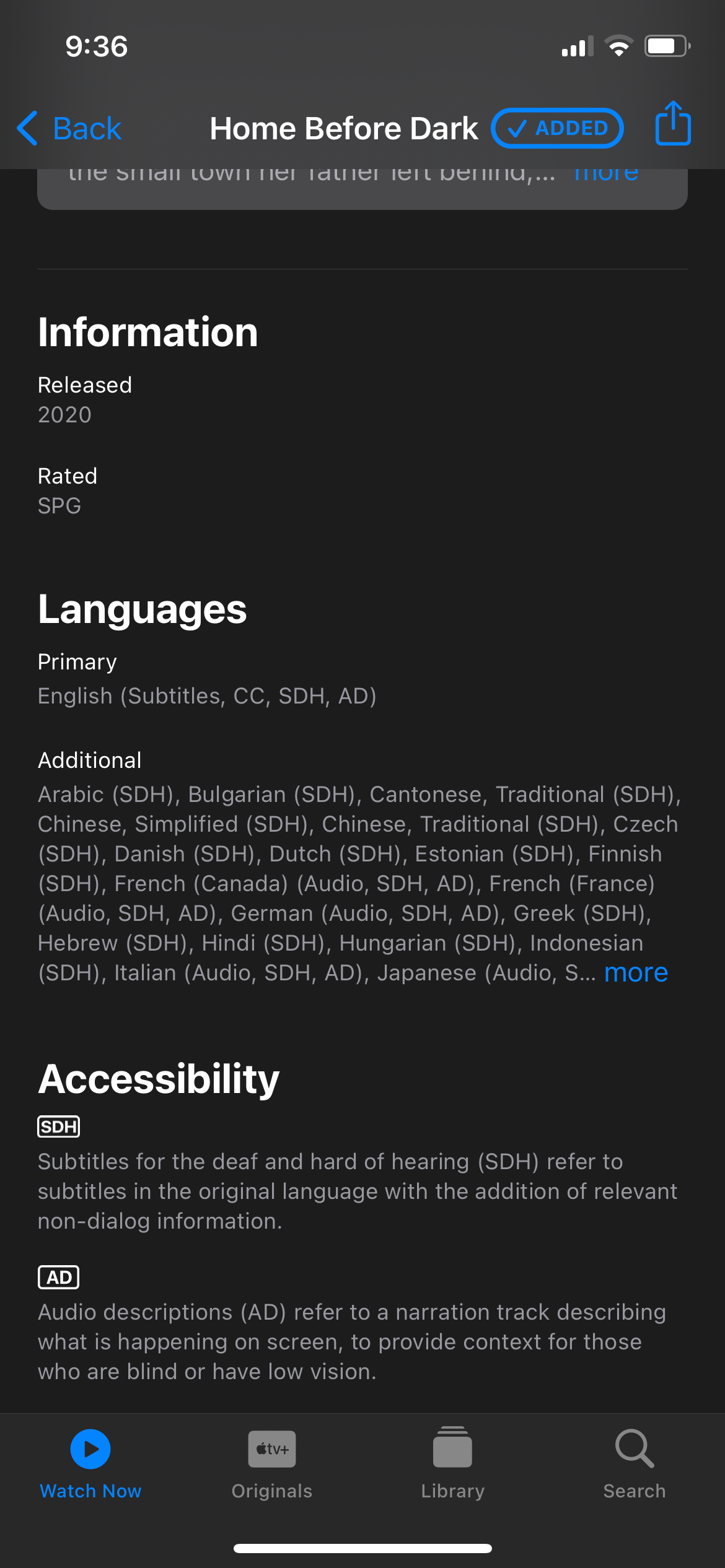The height and width of the screenshot is (1568, 725).
Task: Tap the Home Before Dark title
Action: click(x=344, y=129)
